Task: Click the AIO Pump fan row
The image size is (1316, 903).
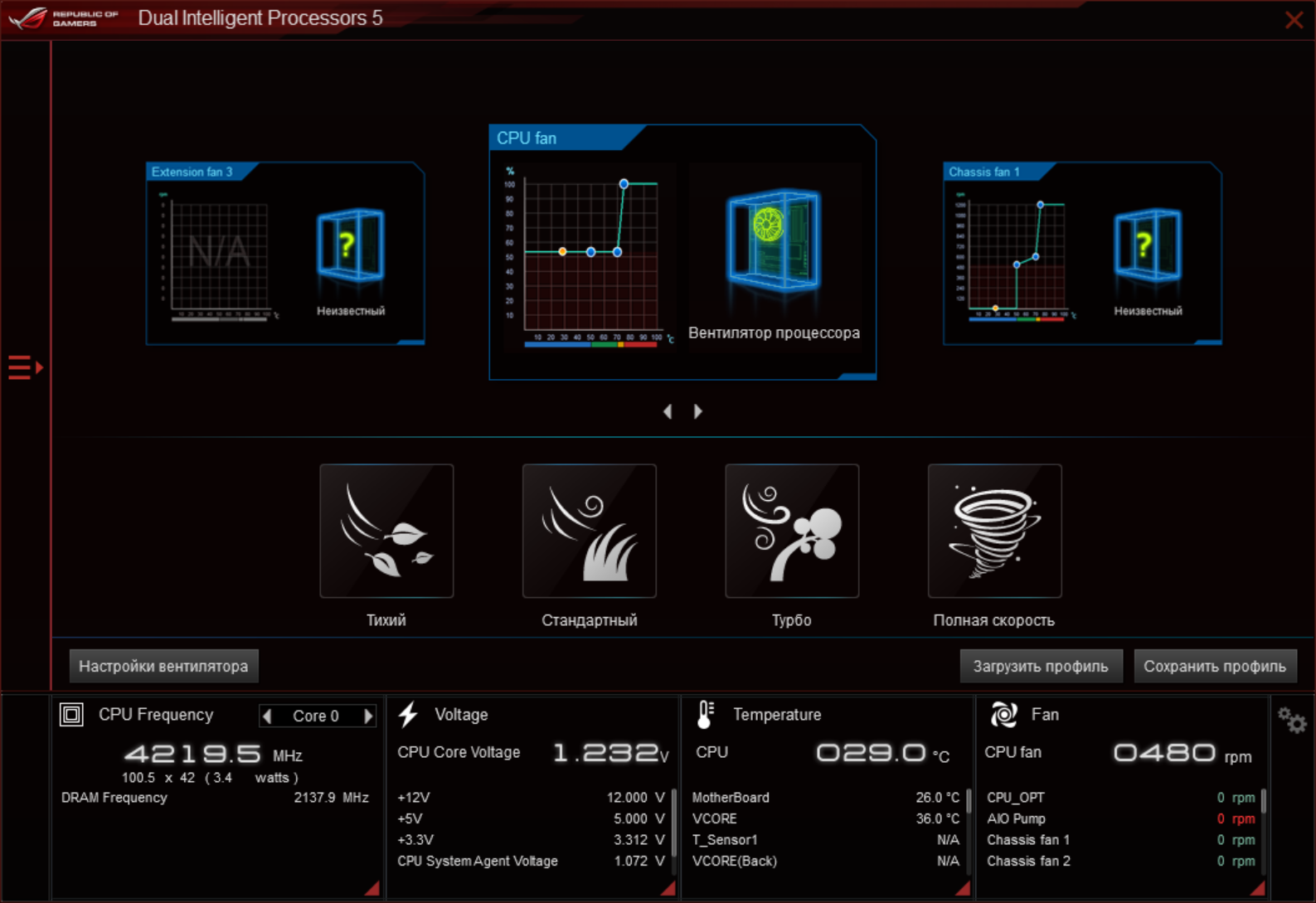Action: [x=1121, y=818]
